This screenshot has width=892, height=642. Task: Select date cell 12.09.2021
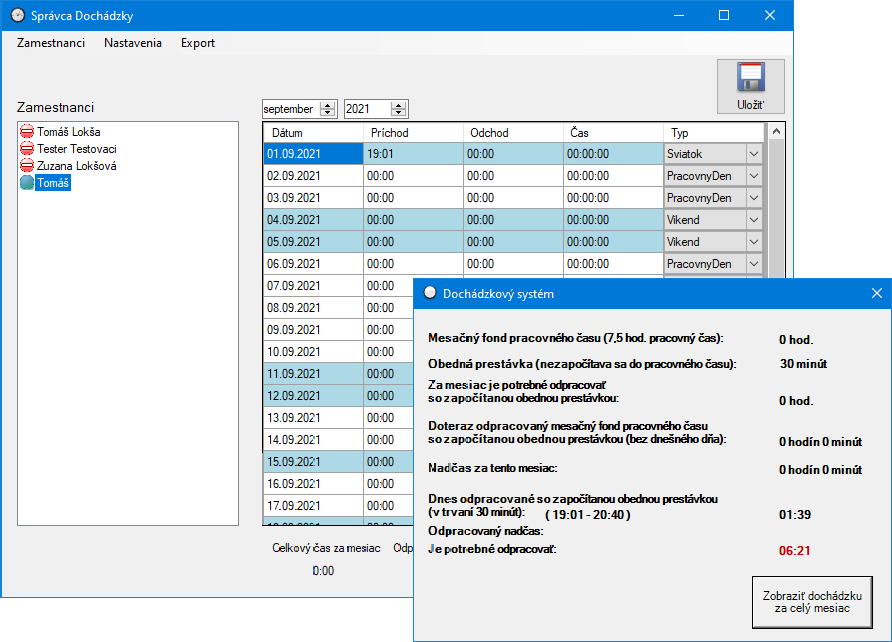pyautogui.click(x=313, y=396)
